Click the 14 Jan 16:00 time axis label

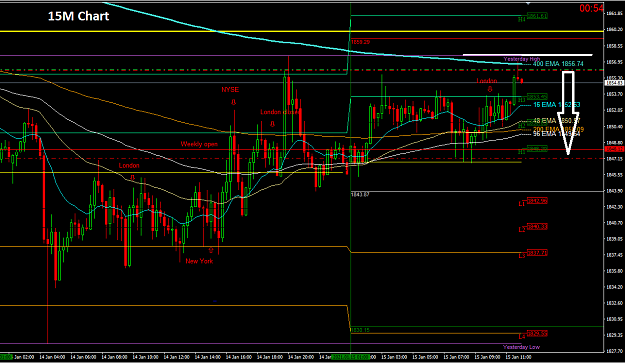coord(238,357)
